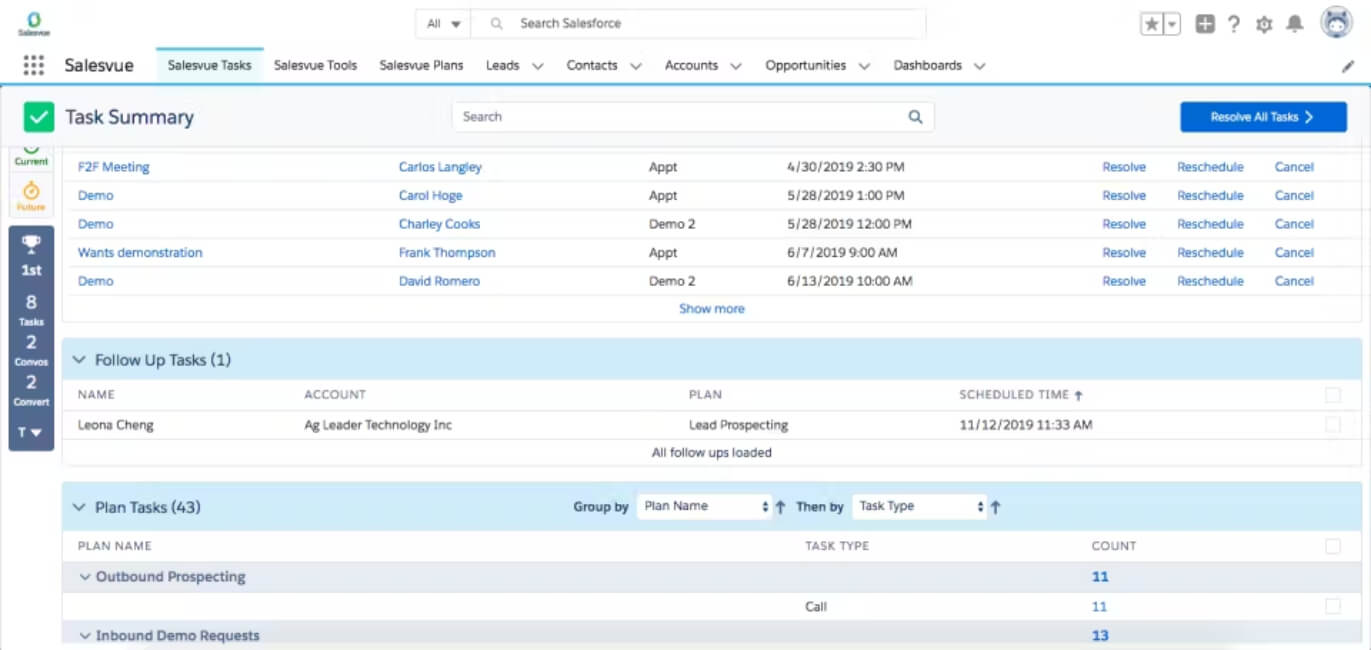The image size is (1371, 650).
Task: Click the favorites star icon
Action: click(x=1152, y=25)
